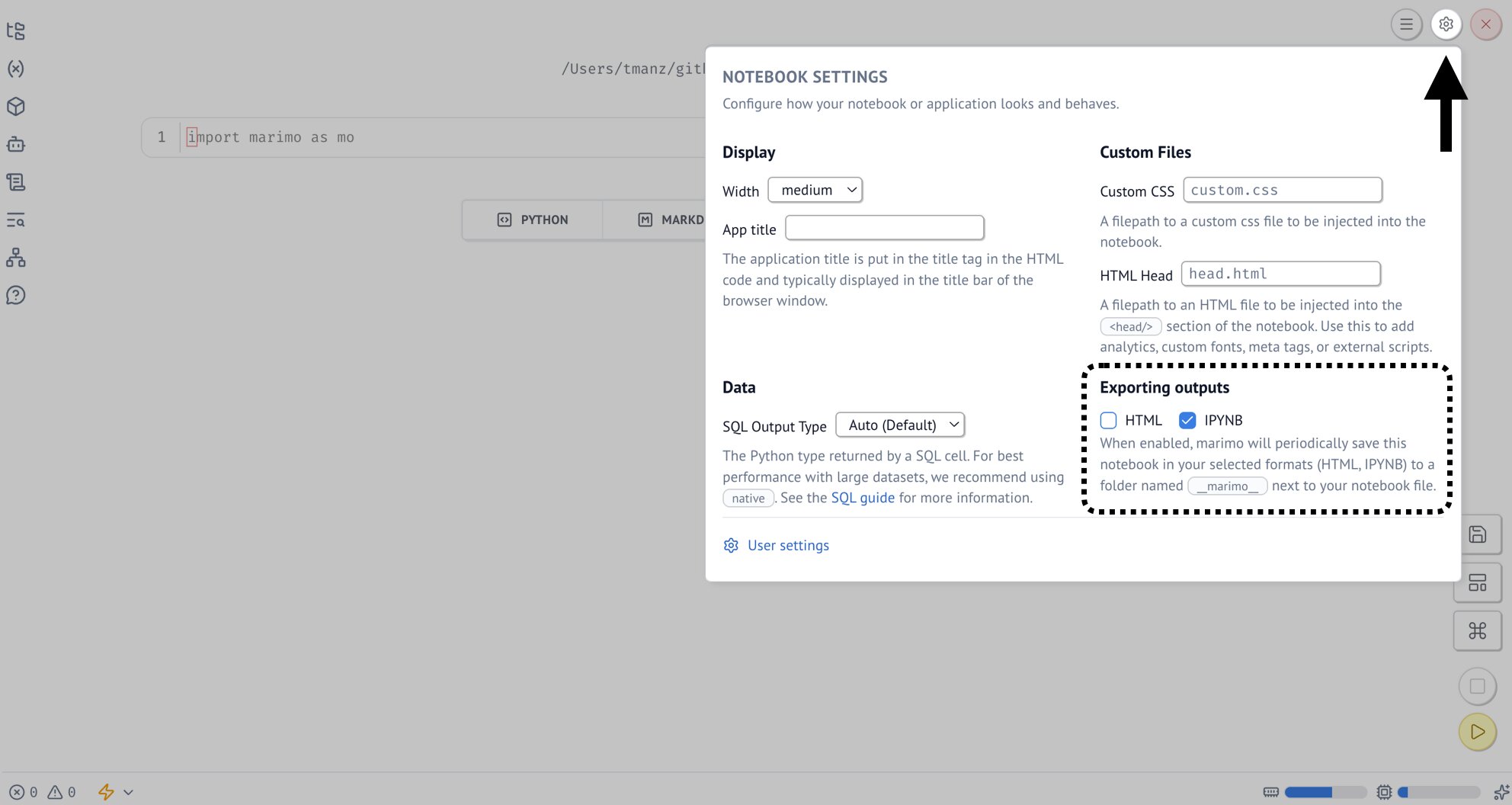
Task: Click the save notebook icon
Action: [x=1478, y=534]
